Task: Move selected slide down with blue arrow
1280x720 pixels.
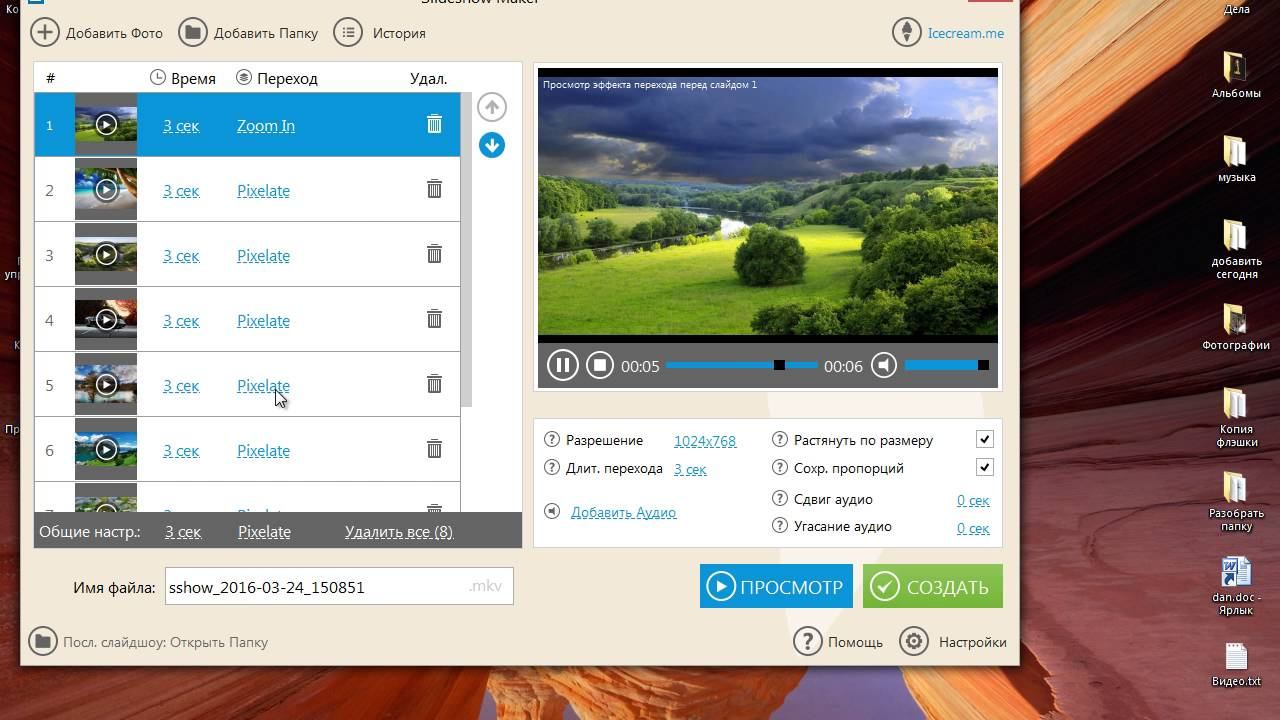Action: point(491,145)
